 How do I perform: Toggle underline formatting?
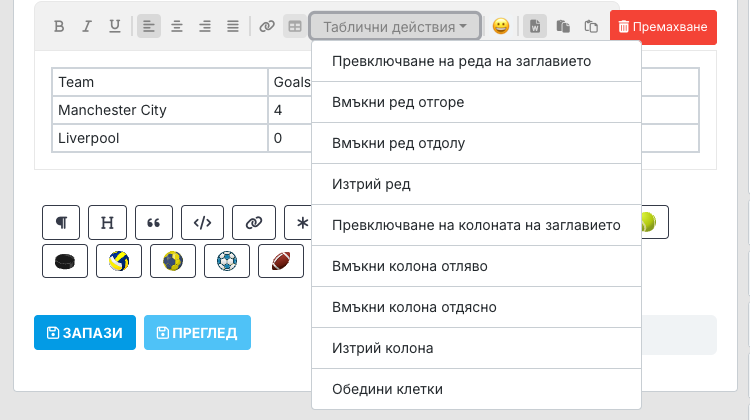[x=115, y=26]
